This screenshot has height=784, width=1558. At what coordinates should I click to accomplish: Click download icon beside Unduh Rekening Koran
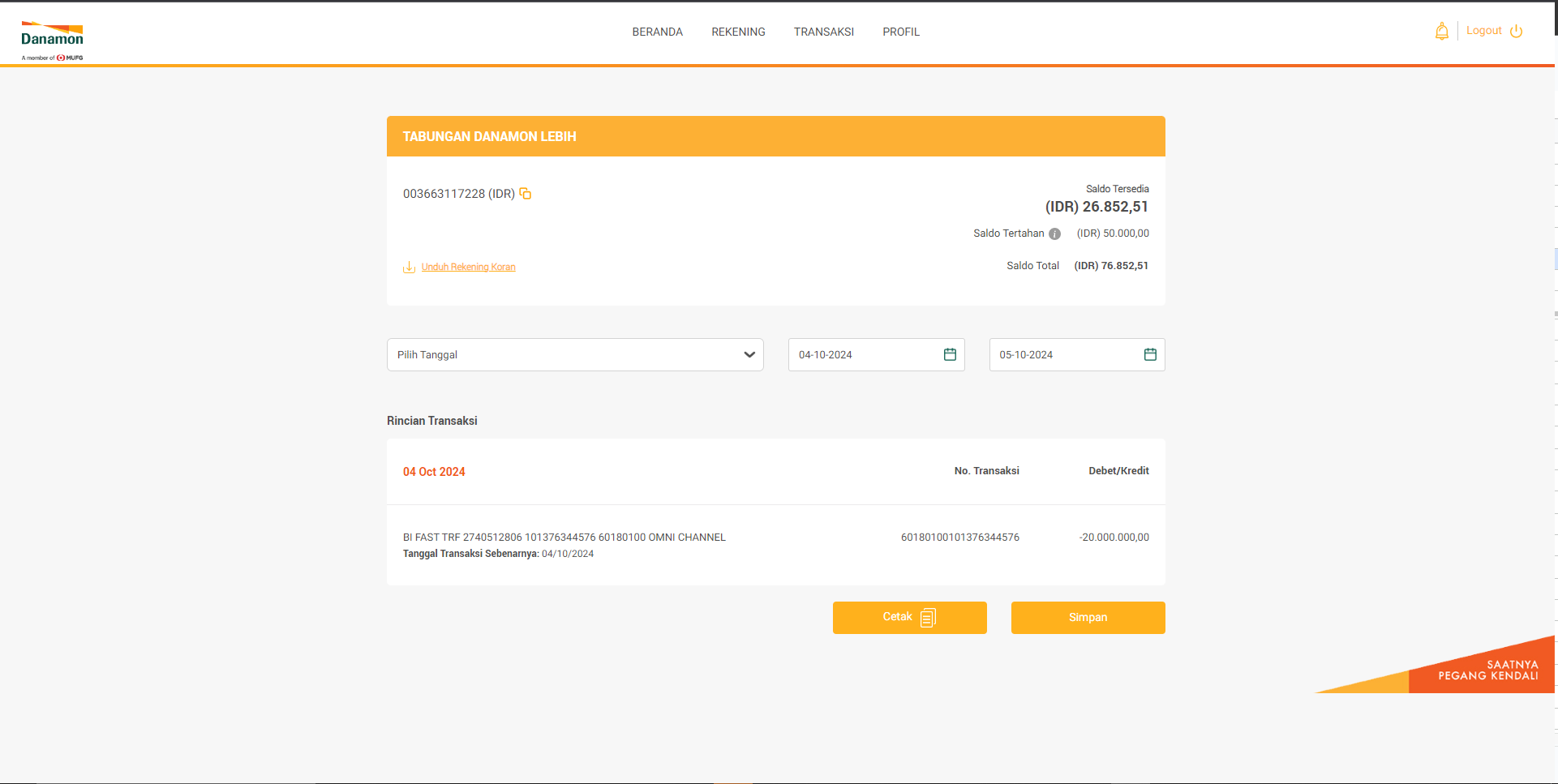(410, 267)
